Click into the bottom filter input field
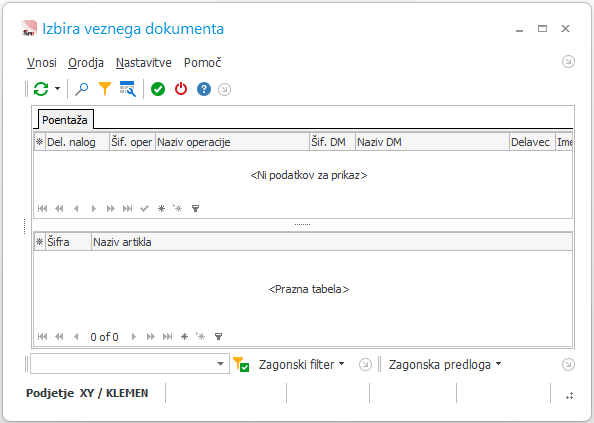The image size is (594, 423). tap(122, 364)
